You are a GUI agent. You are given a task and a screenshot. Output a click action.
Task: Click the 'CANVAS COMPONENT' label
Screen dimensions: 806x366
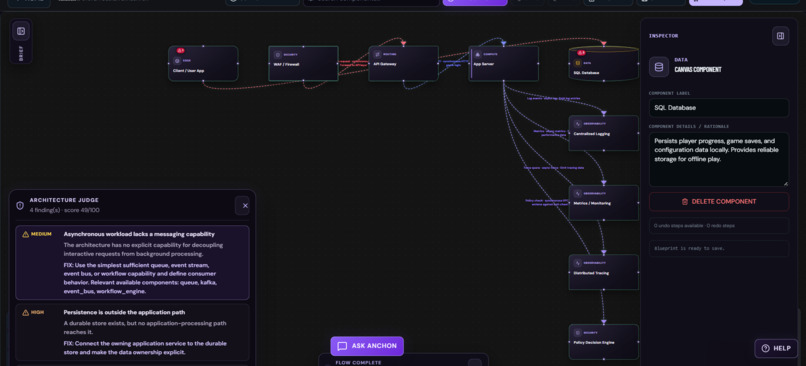click(x=698, y=70)
